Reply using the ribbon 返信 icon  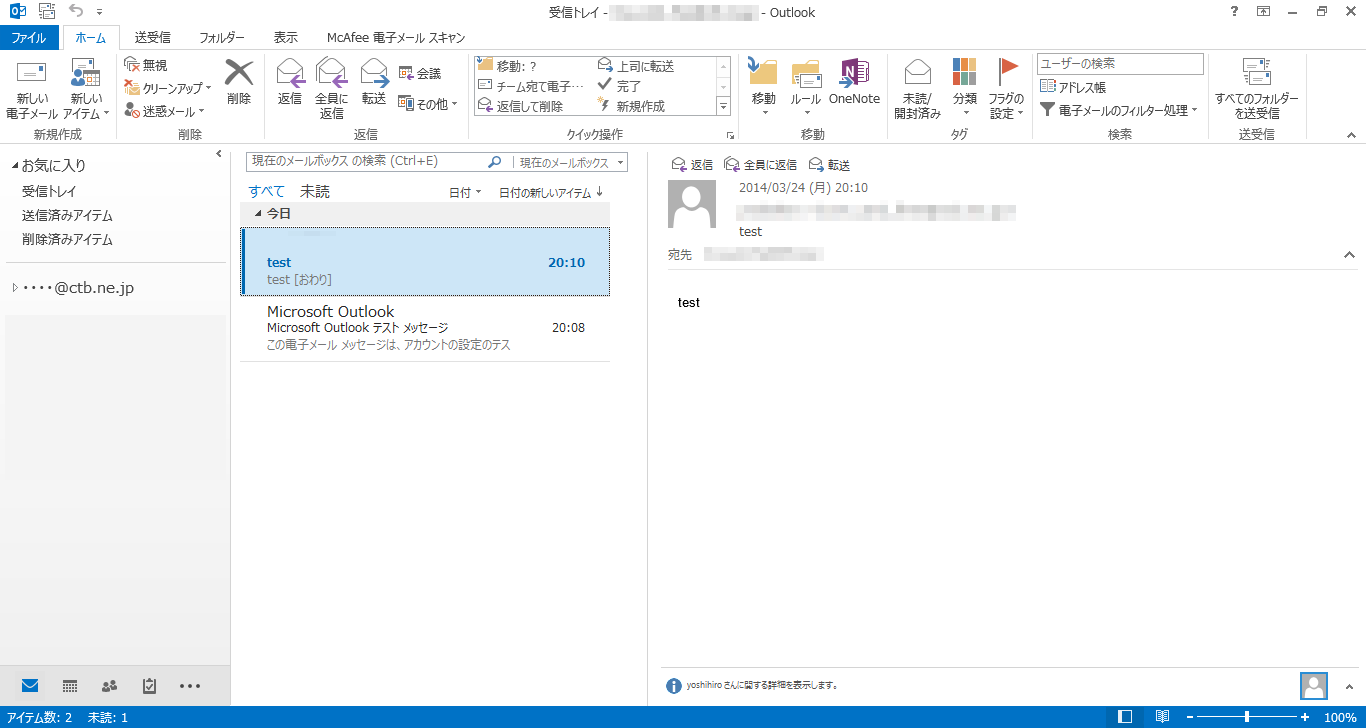click(290, 82)
